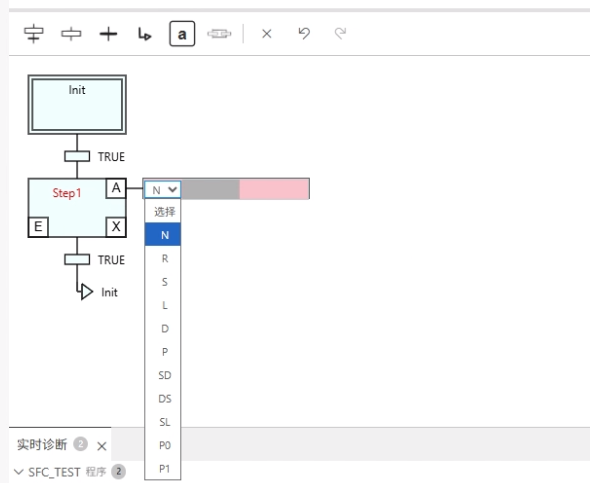Click pink action name field

tap(274, 189)
